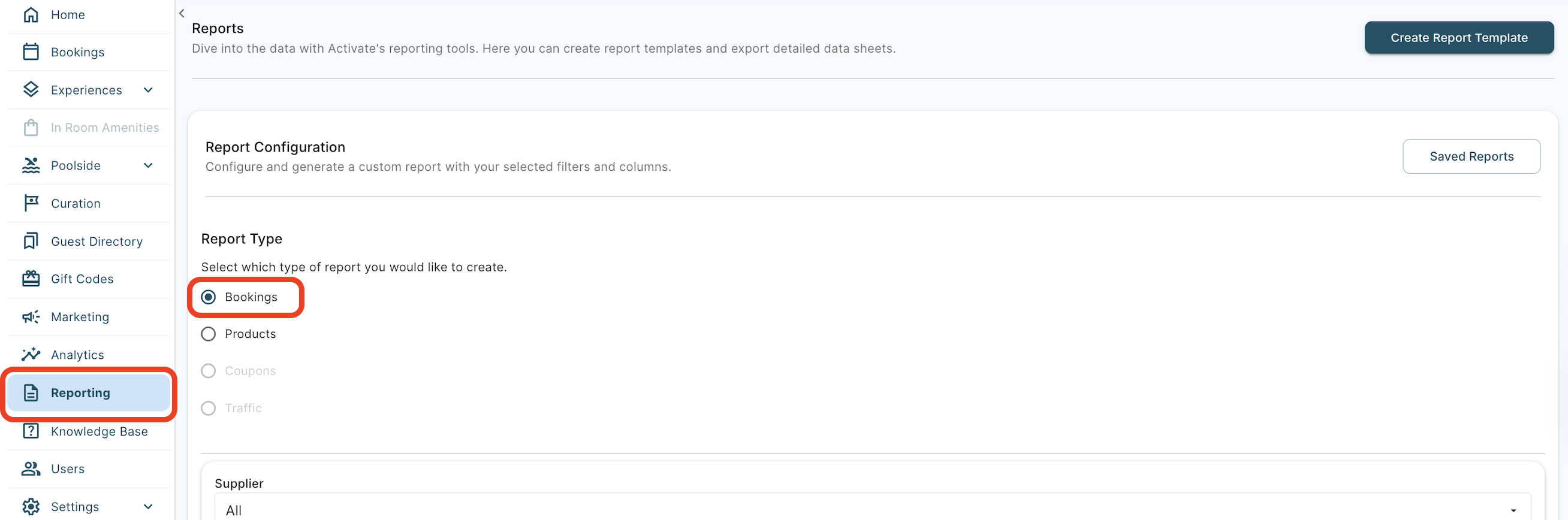
Task: Expand the Poolside submenu chevron
Action: tap(148, 165)
